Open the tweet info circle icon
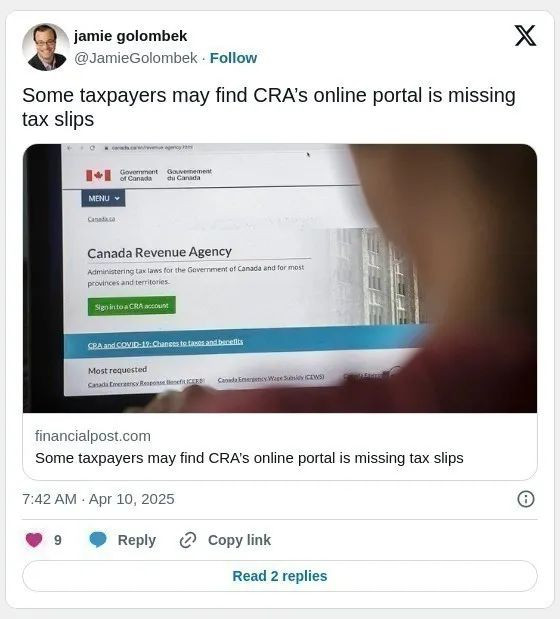 [526, 499]
